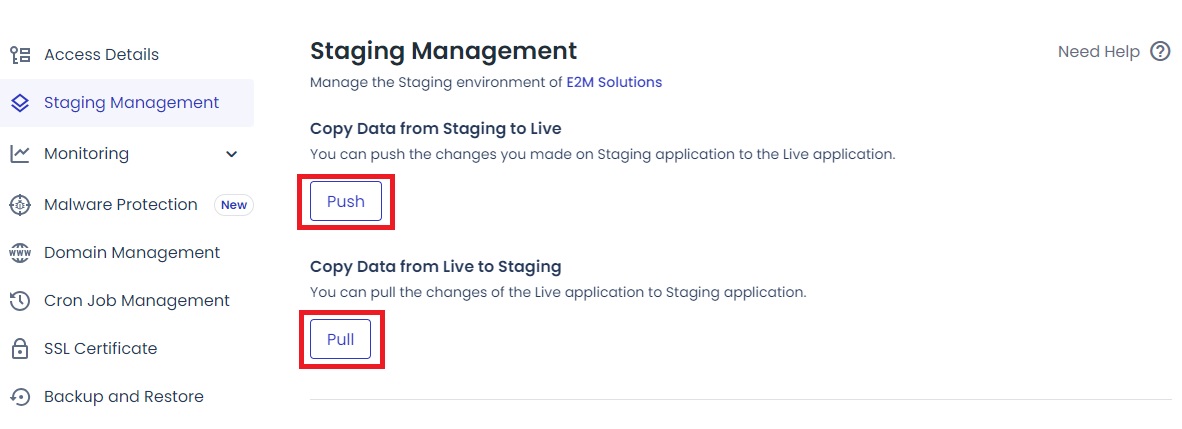Screen dimensions: 1182x429
Task: Click the Malware Protection shield icon
Action: [19, 205]
